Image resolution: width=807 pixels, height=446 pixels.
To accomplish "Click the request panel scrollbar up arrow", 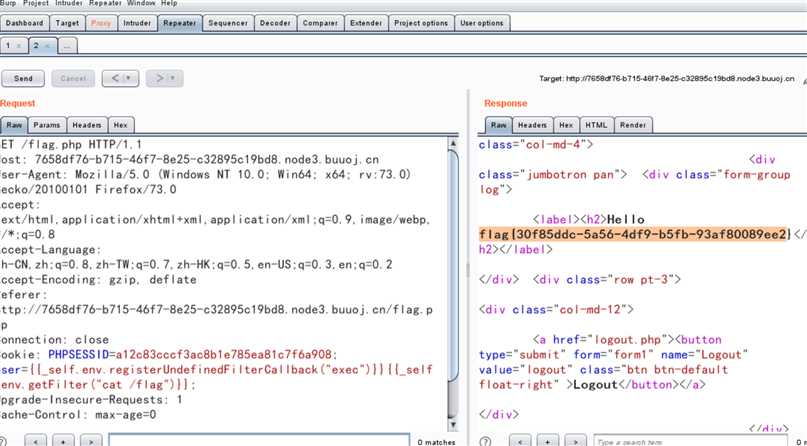I will (453, 144).
